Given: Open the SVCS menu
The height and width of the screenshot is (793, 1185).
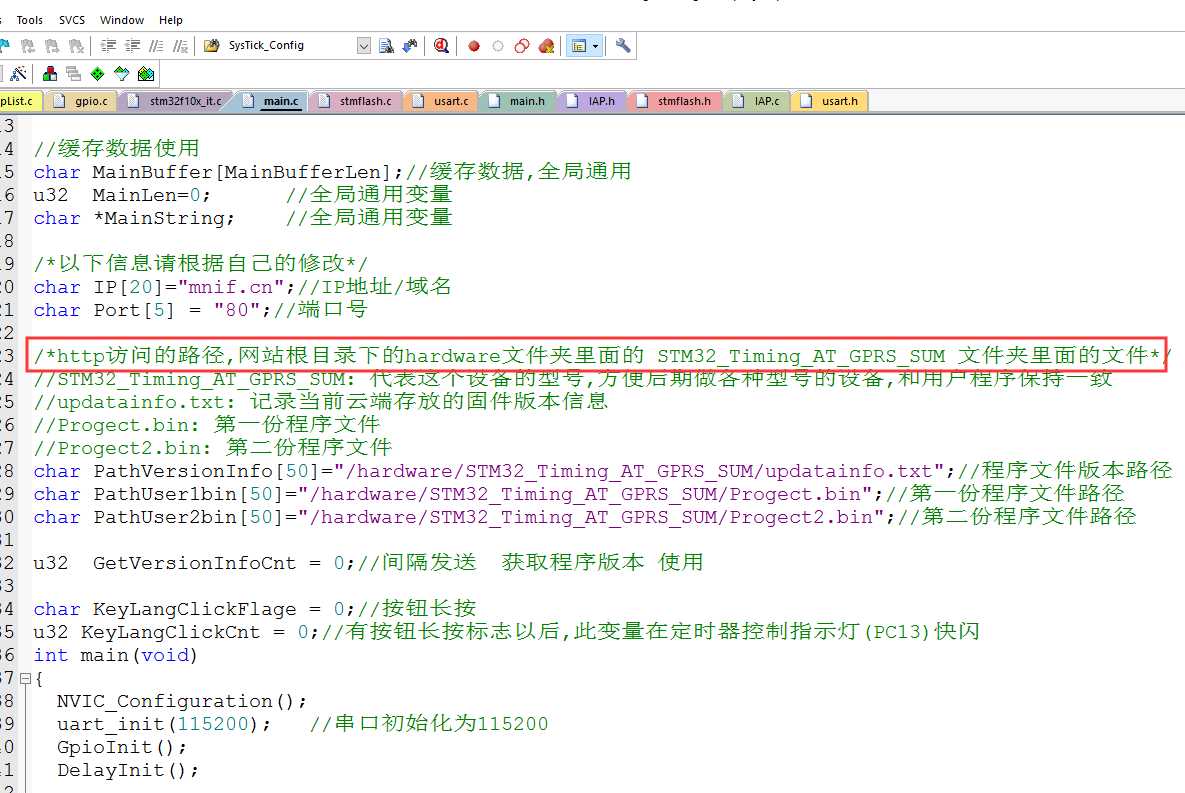Looking at the screenshot, I should point(72,20).
